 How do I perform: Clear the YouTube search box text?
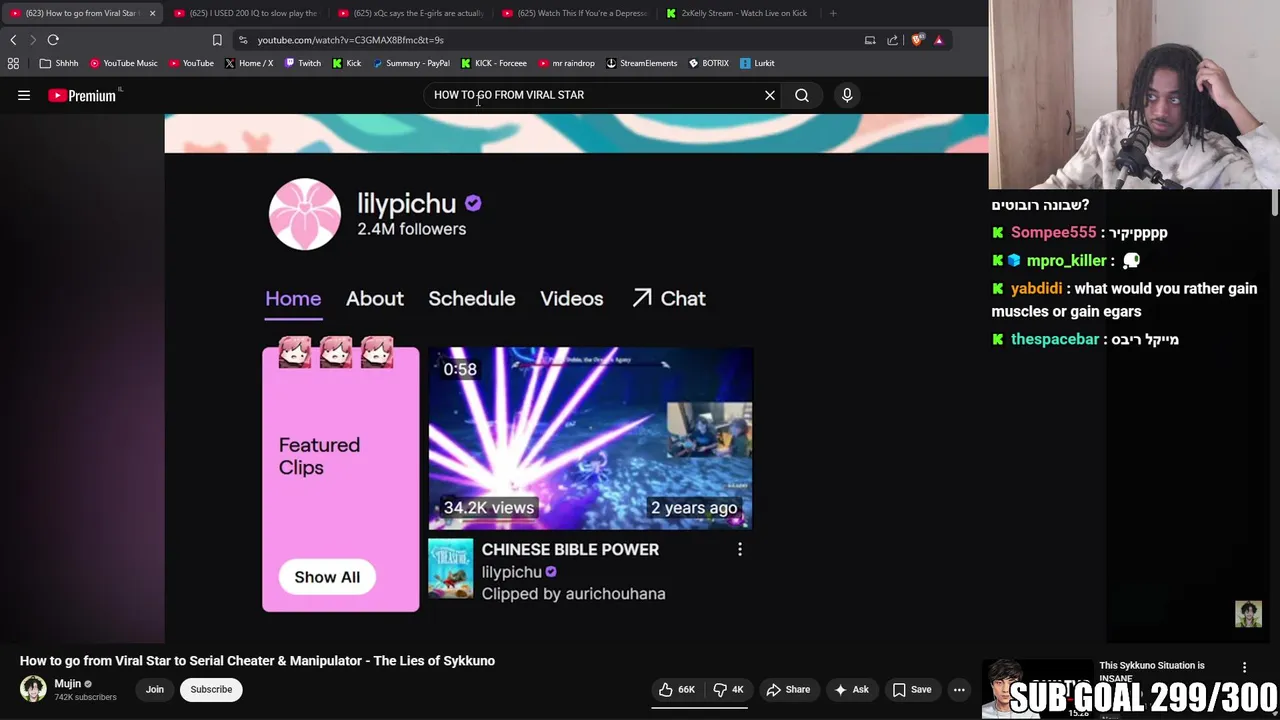coord(770,95)
